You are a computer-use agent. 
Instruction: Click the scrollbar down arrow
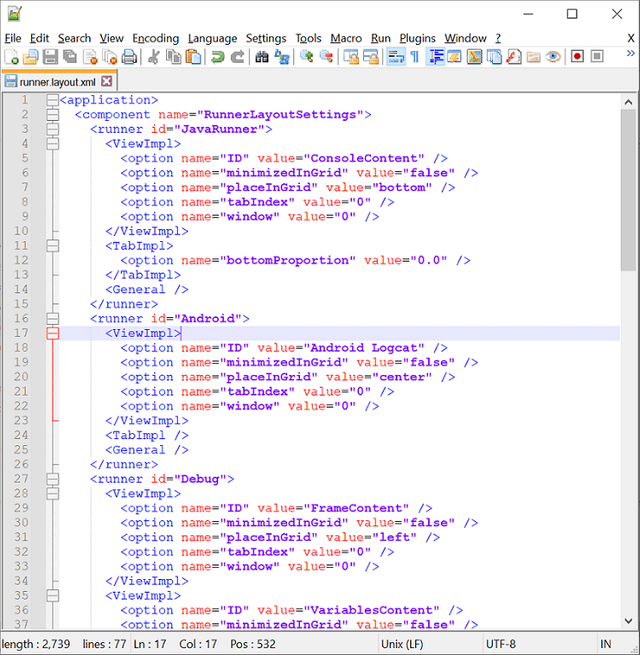628,621
